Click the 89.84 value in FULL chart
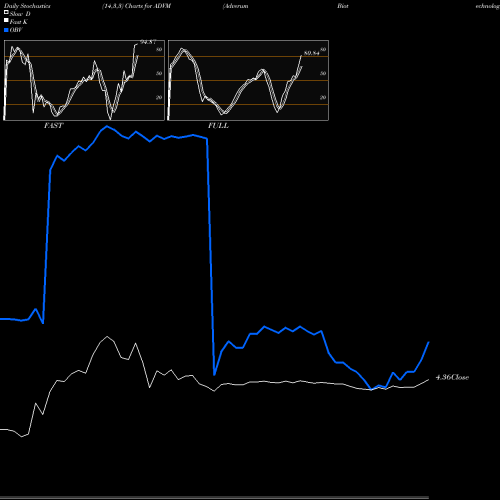500x500 pixels. [312, 53]
